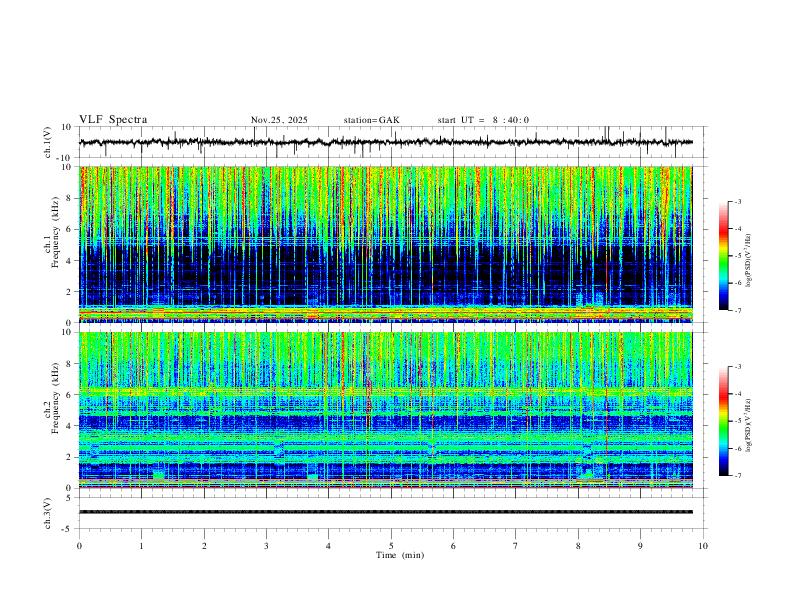Screen dimensions: 792x612
Task: Click the "4" label on the time axis
Action: click(x=329, y=546)
